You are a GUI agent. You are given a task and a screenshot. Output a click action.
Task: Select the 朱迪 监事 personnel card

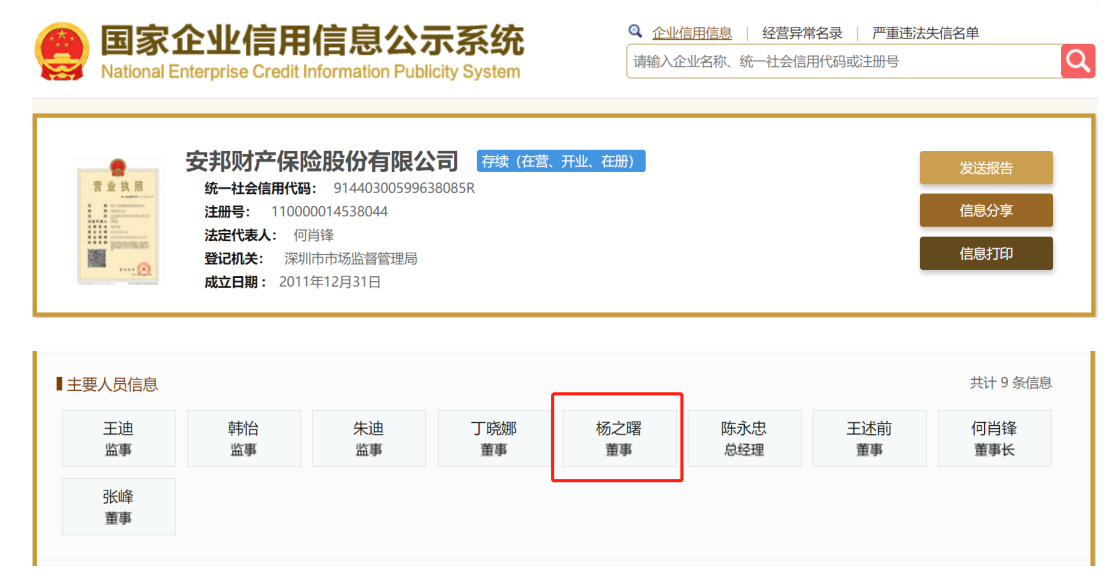pyautogui.click(x=368, y=439)
